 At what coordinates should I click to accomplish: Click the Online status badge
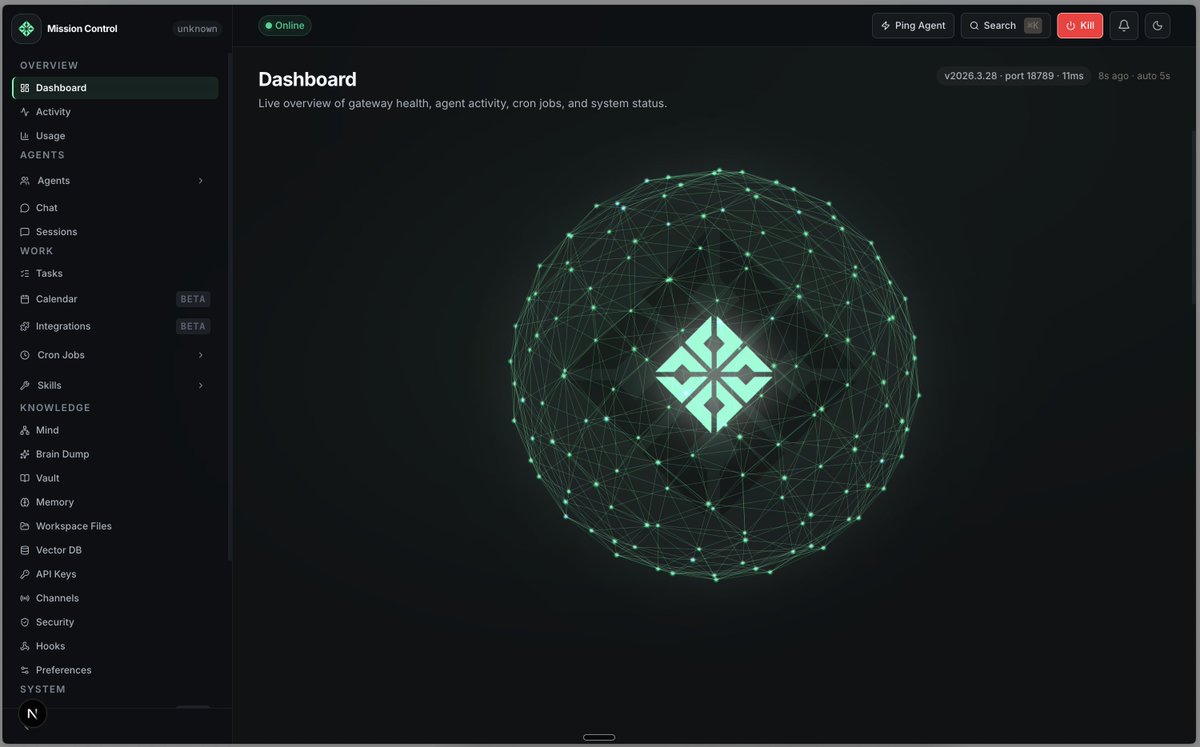tap(285, 26)
